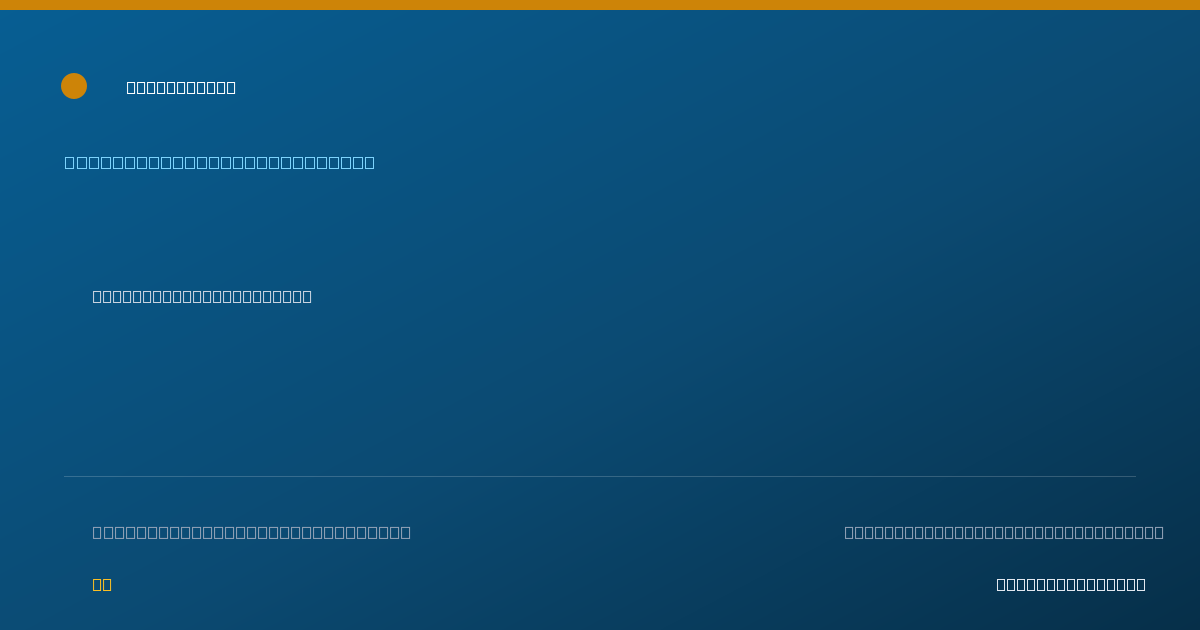Open the light-blue headline text line
Image resolution: width=1200 pixels, height=630 pixels.
pos(220,162)
